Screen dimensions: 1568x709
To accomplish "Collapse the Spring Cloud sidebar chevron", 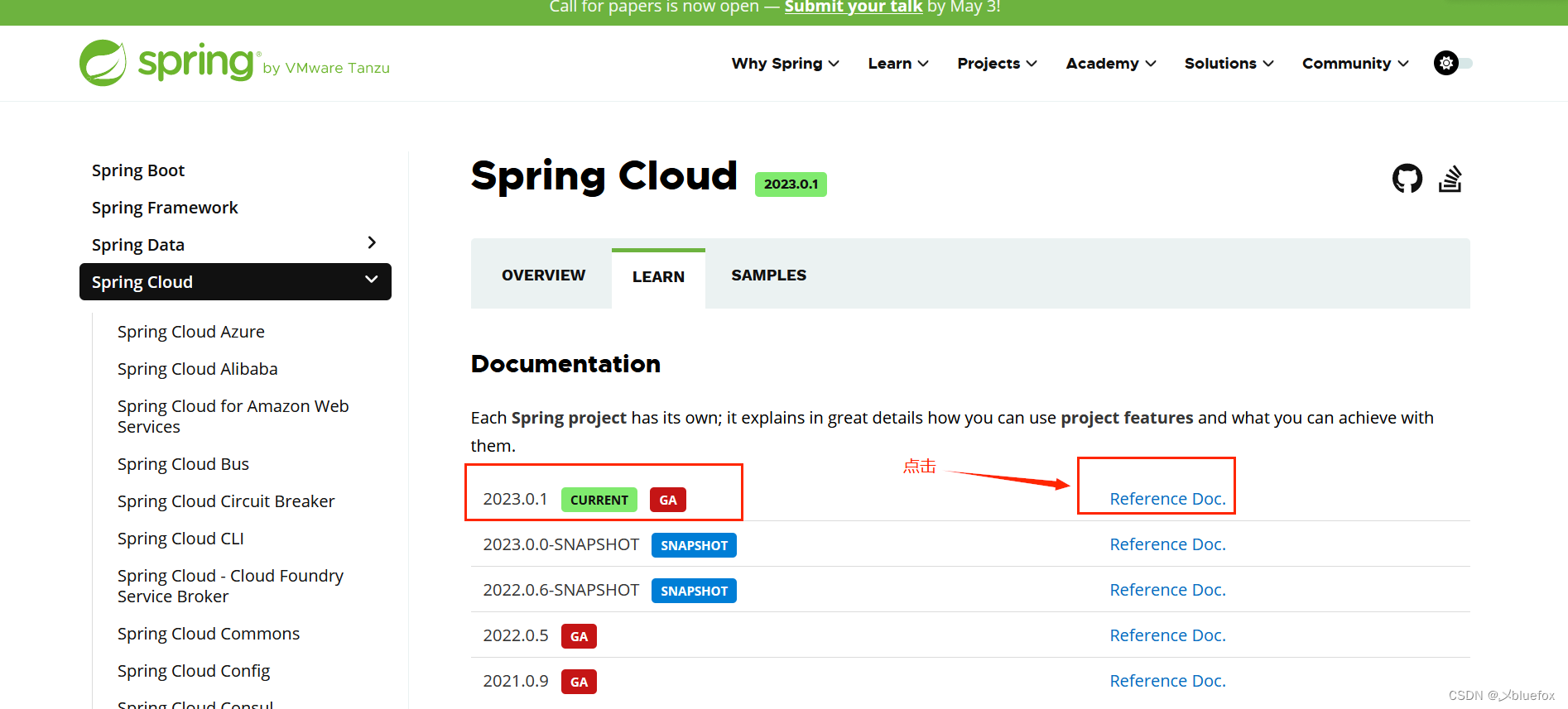I will click(372, 280).
